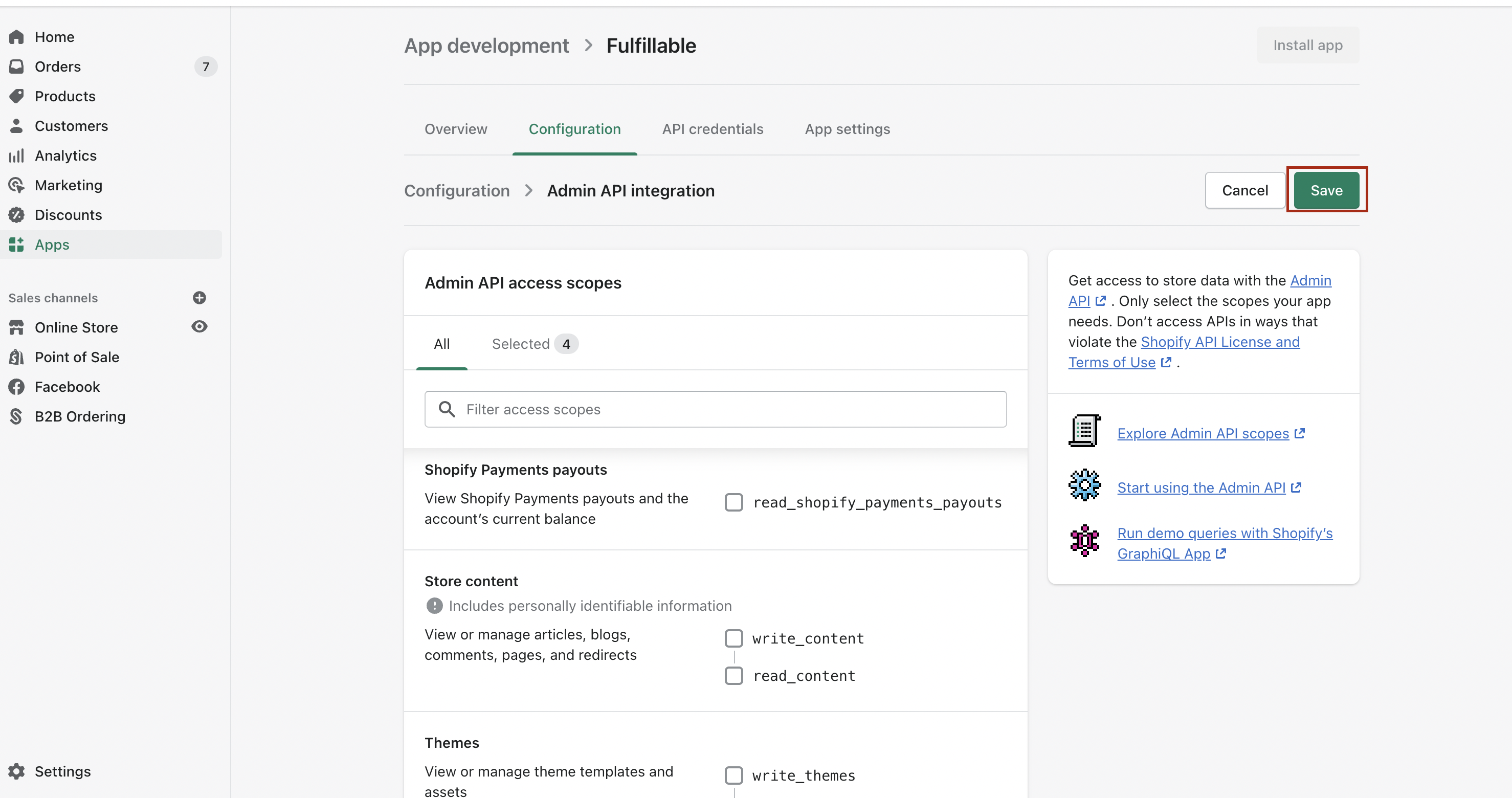The image size is (1512, 798).
Task: Select the All scopes tab
Action: (442, 344)
